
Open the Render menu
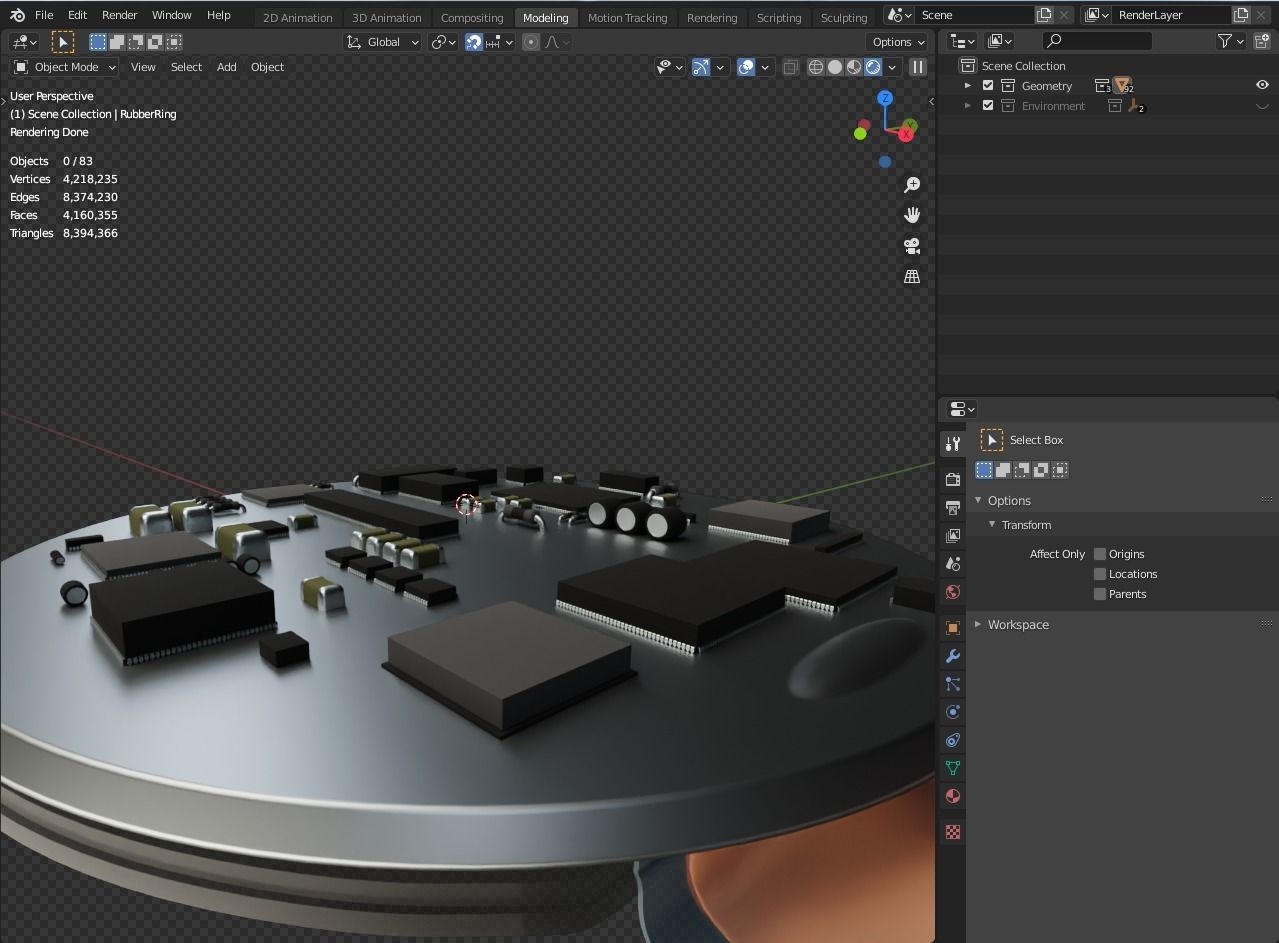click(x=119, y=14)
